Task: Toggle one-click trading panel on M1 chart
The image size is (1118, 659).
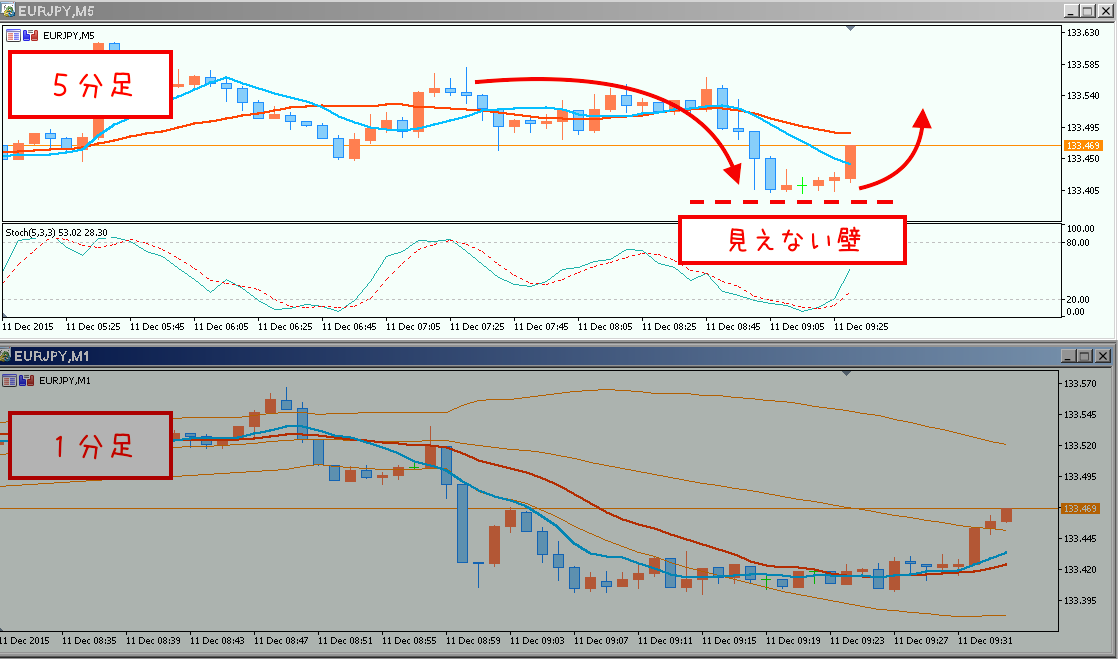Action: click(x=9, y=380)
